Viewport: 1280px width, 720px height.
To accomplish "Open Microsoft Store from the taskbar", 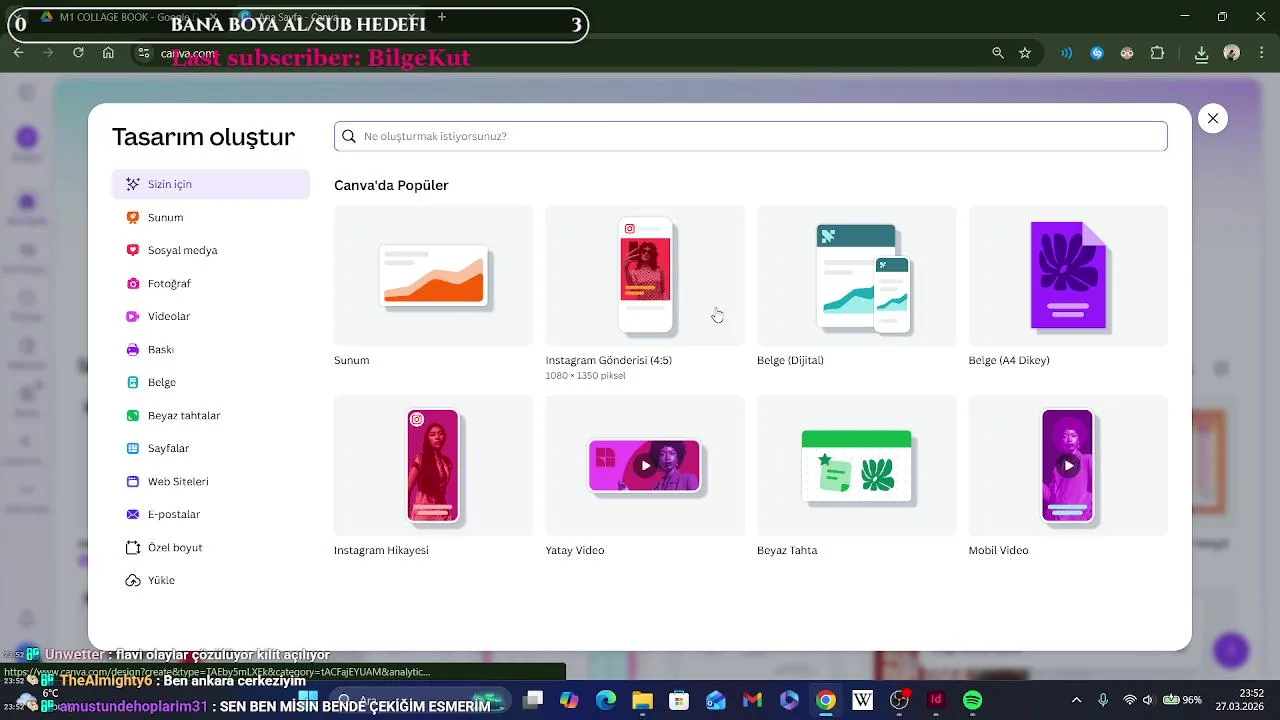I will [x=679, y=700].
